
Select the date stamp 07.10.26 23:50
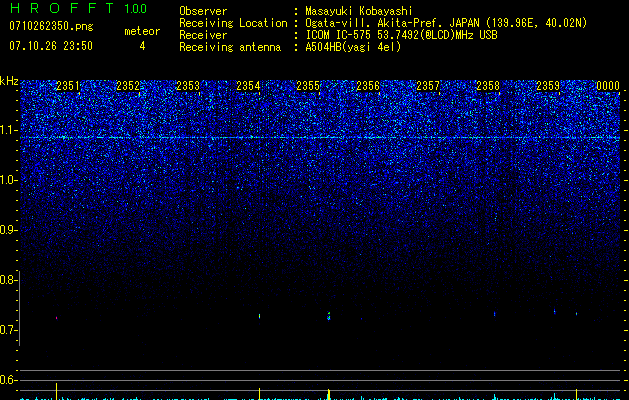pos(51,46)
